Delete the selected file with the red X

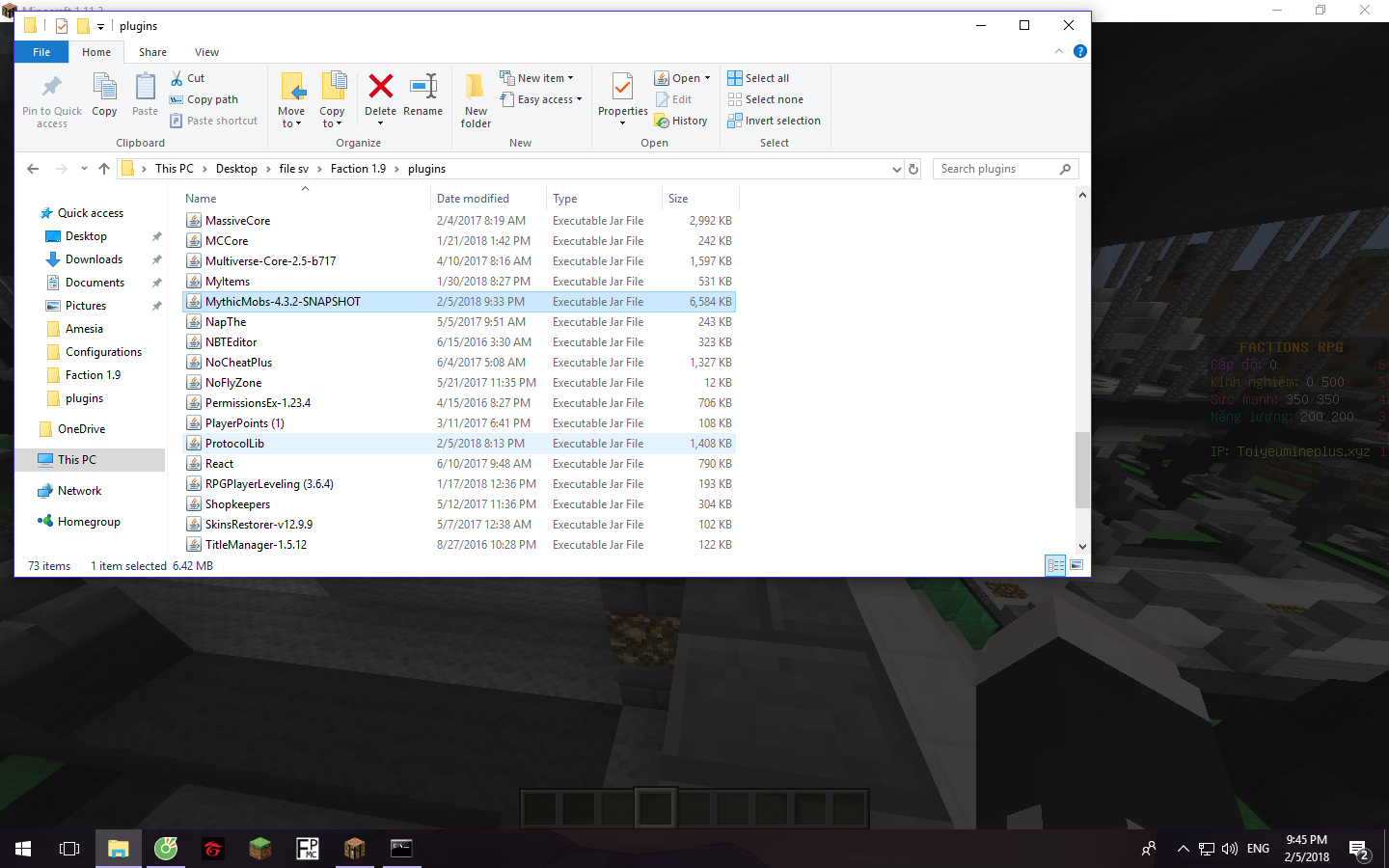point(380,95)
